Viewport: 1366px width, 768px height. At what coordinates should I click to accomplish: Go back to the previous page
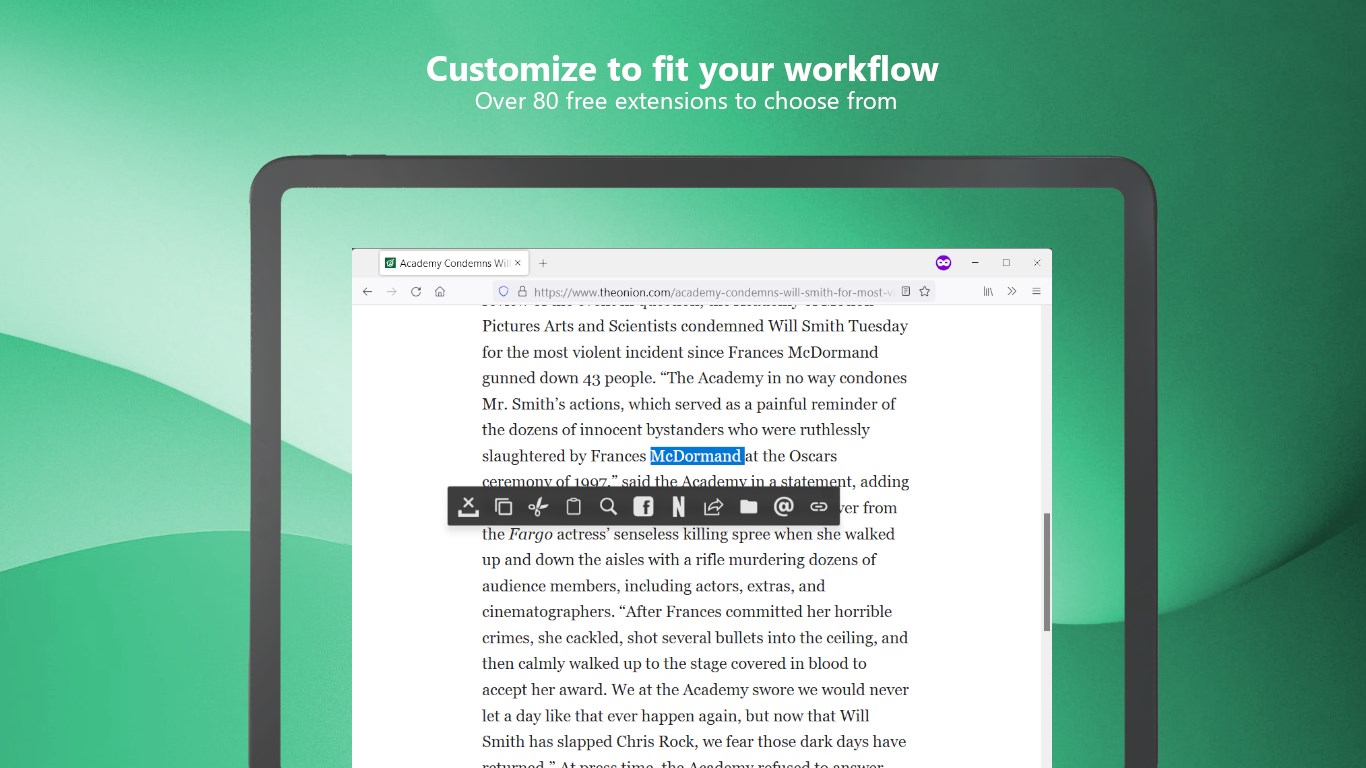(x=367, y=291)
